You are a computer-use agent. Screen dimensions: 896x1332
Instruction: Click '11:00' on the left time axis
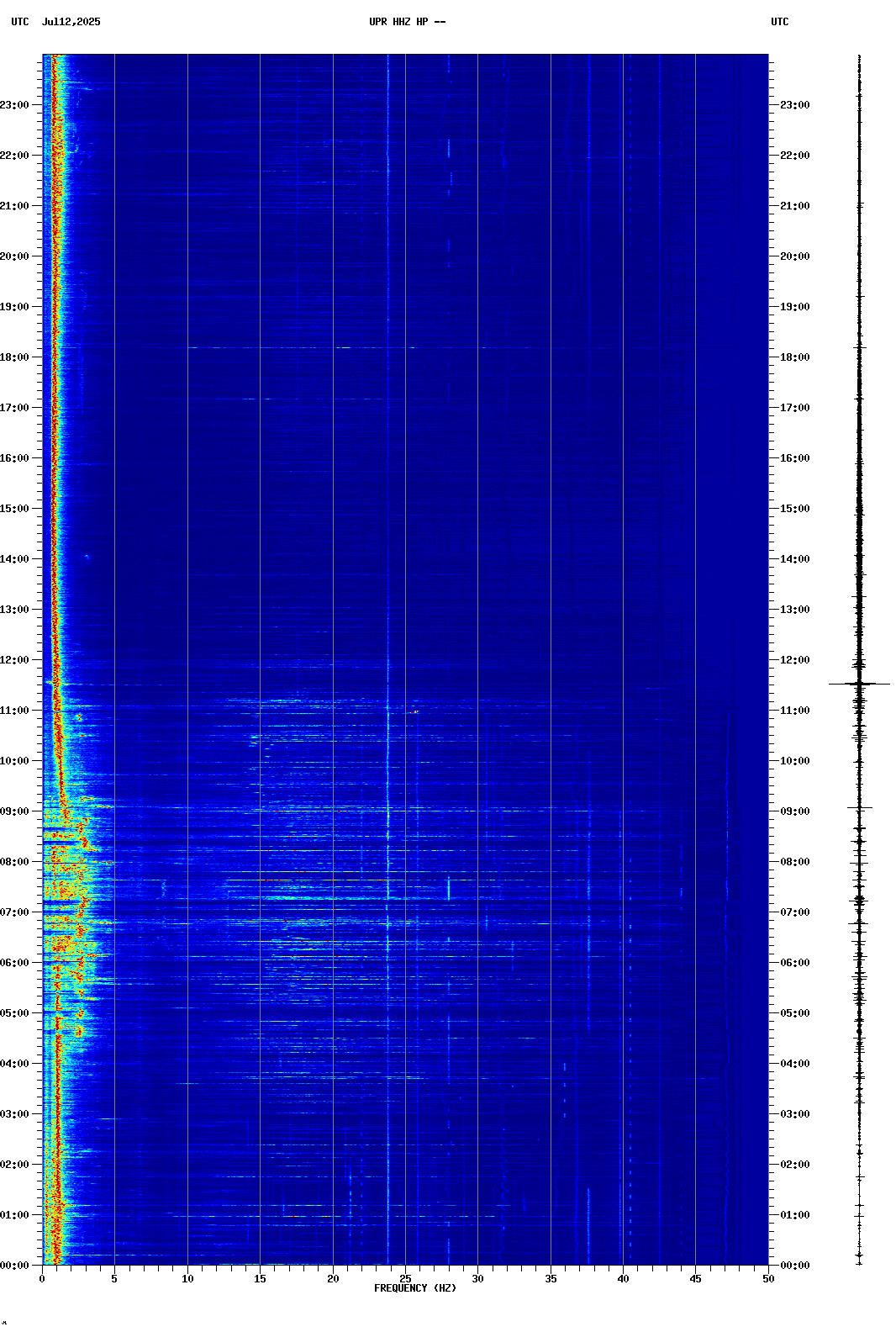14,711
